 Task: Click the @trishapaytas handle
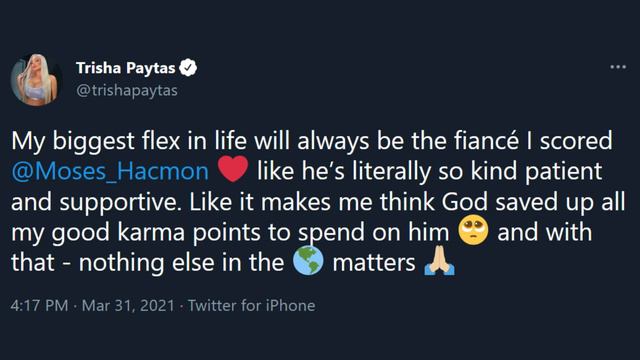point(127,90)
